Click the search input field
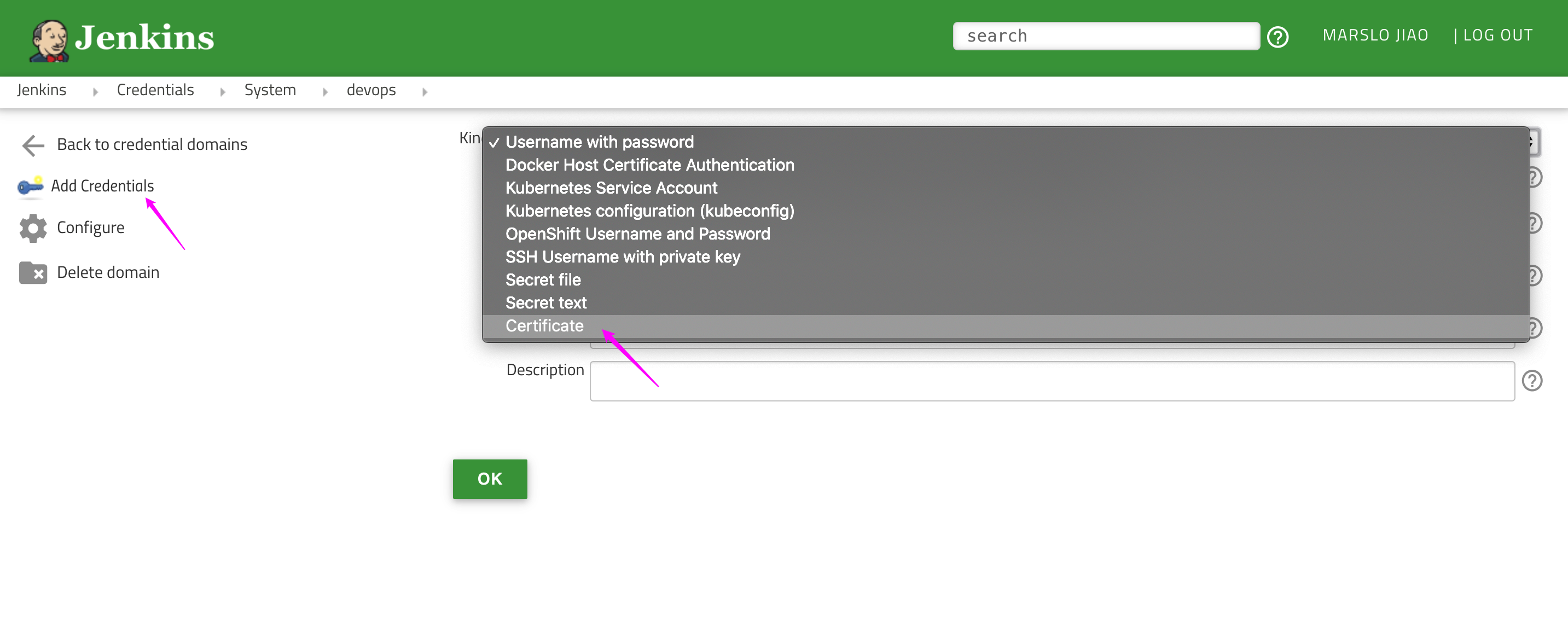 1108,34
